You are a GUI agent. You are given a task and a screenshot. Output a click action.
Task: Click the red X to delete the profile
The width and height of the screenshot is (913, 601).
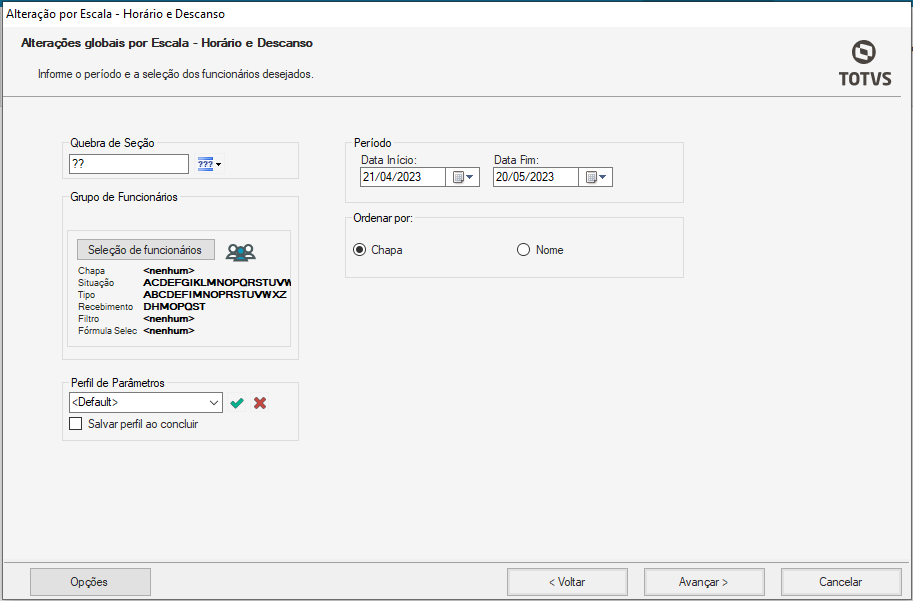260,403
